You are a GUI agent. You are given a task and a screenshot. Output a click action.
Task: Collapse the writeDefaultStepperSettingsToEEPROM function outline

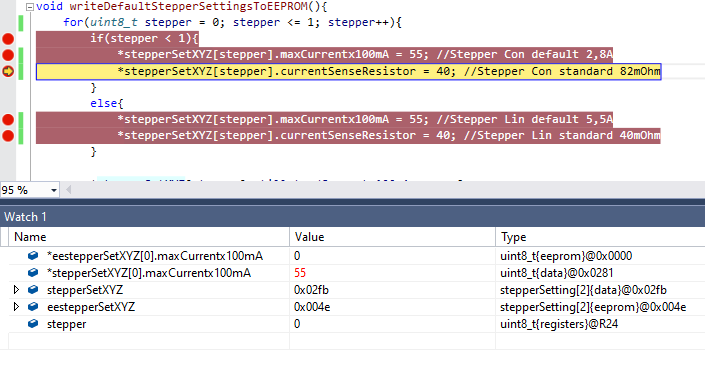30,7
